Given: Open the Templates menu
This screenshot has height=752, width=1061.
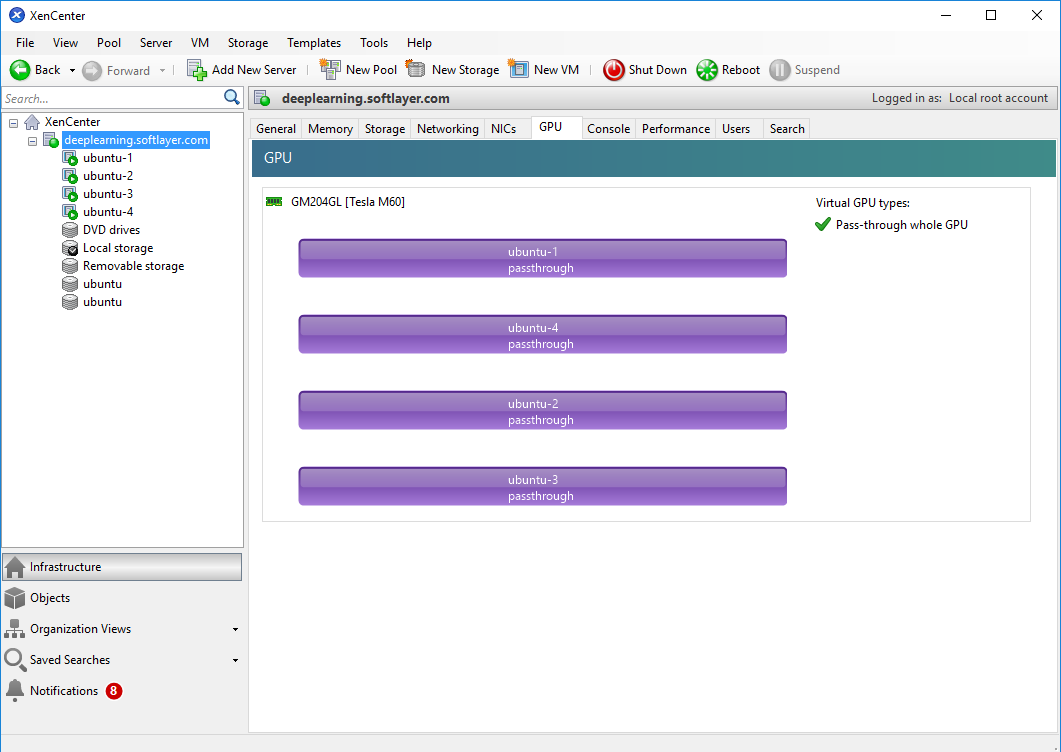Looking at the screenshot, I should [314, 43].
